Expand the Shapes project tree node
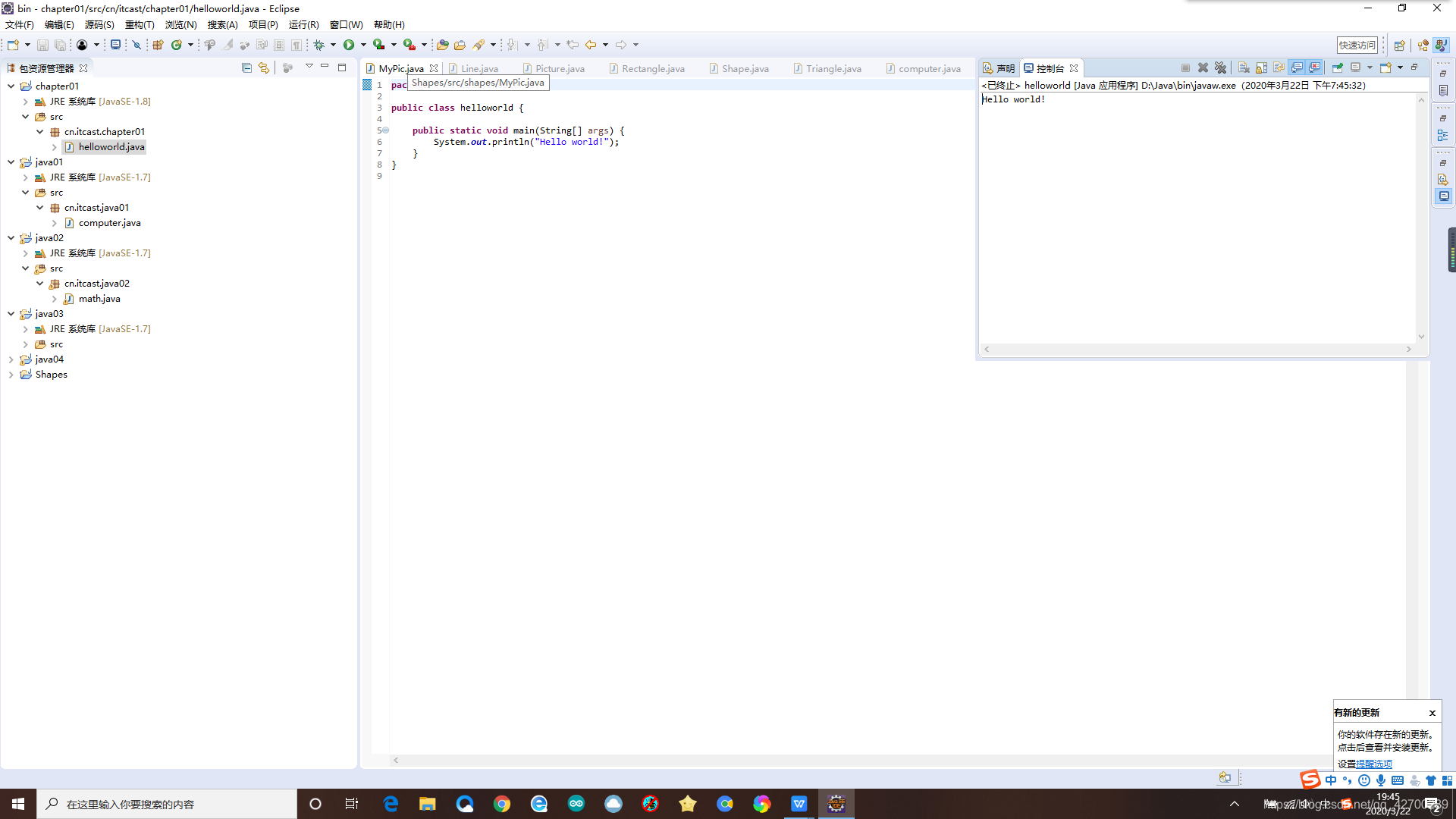The width and height of the screenshot is (1456, 819). click(x=11, y=374)
